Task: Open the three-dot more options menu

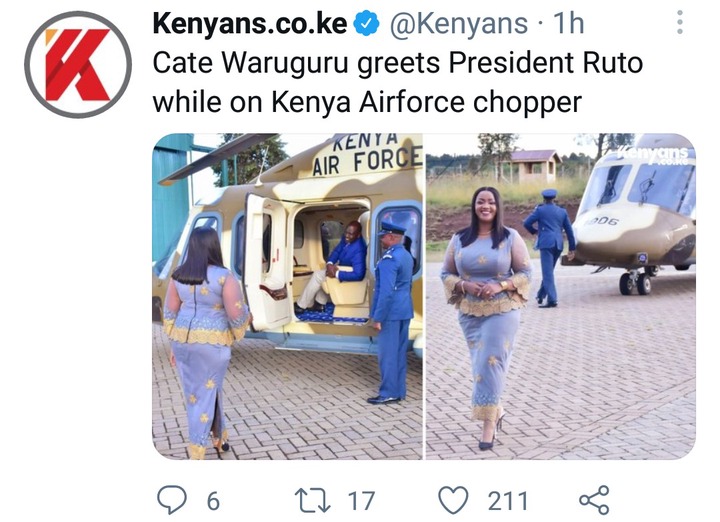Action: (x=680, y=22)
